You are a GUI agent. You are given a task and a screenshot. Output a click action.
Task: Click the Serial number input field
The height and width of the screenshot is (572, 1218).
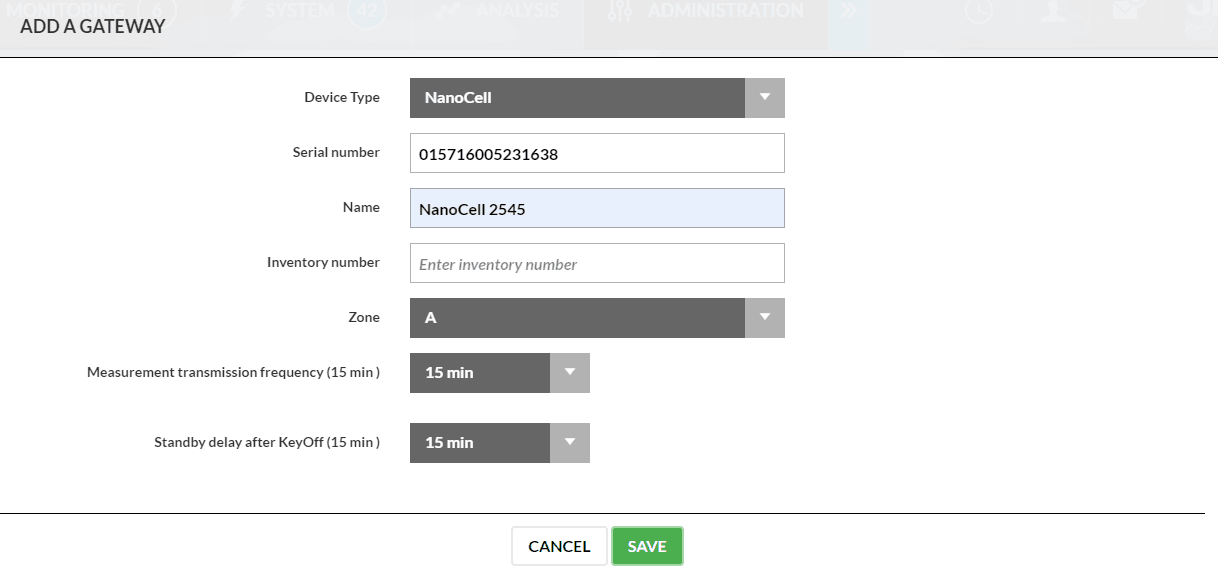tap(597, 154)
